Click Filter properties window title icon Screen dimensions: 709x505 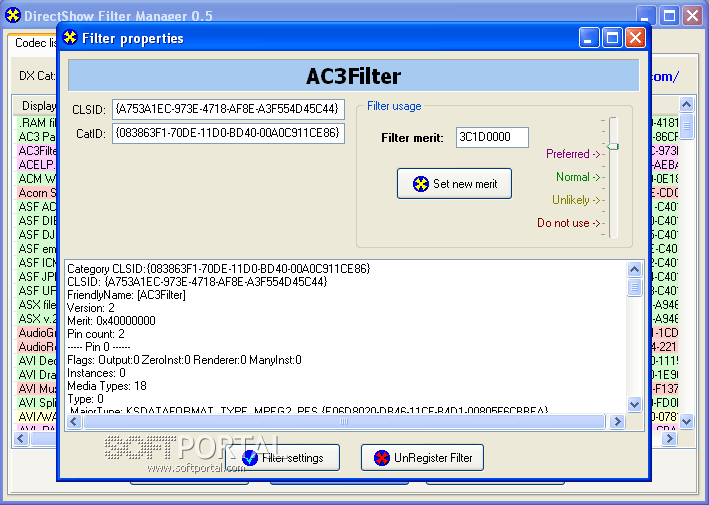point(70,38)
